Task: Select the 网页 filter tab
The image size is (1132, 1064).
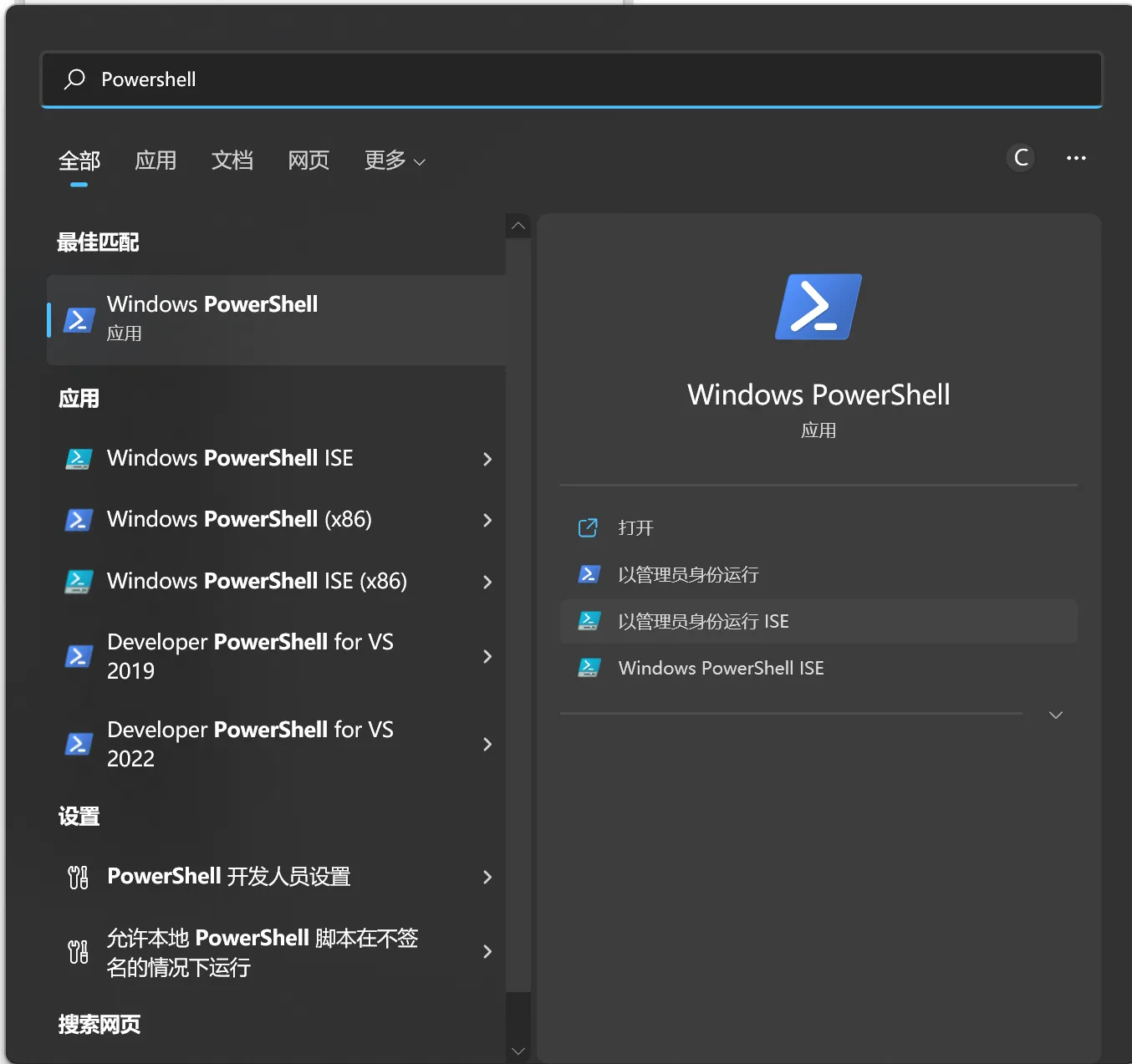Action: click(308, 160)
